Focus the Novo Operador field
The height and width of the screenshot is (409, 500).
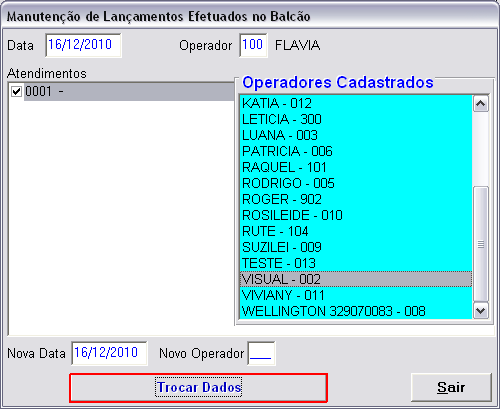261,353
